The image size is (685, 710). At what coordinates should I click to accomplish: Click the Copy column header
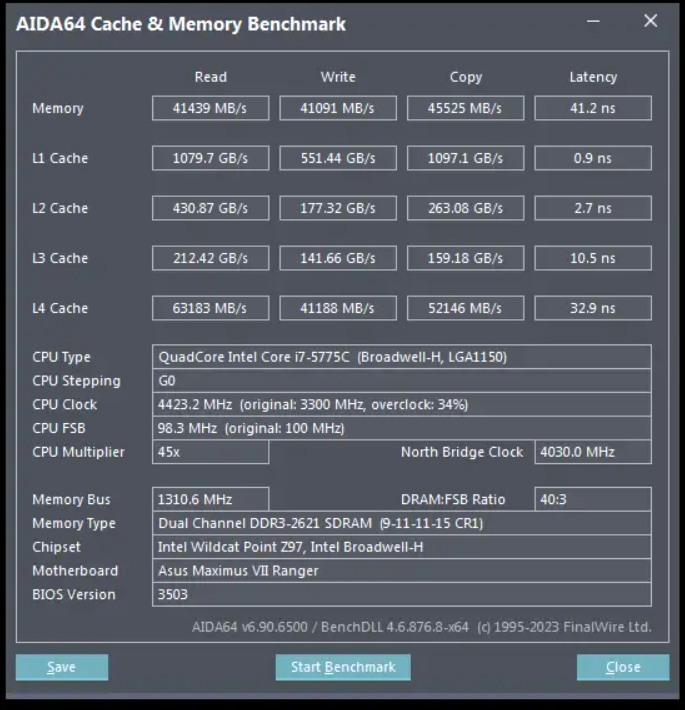click(x=466, y=77)
